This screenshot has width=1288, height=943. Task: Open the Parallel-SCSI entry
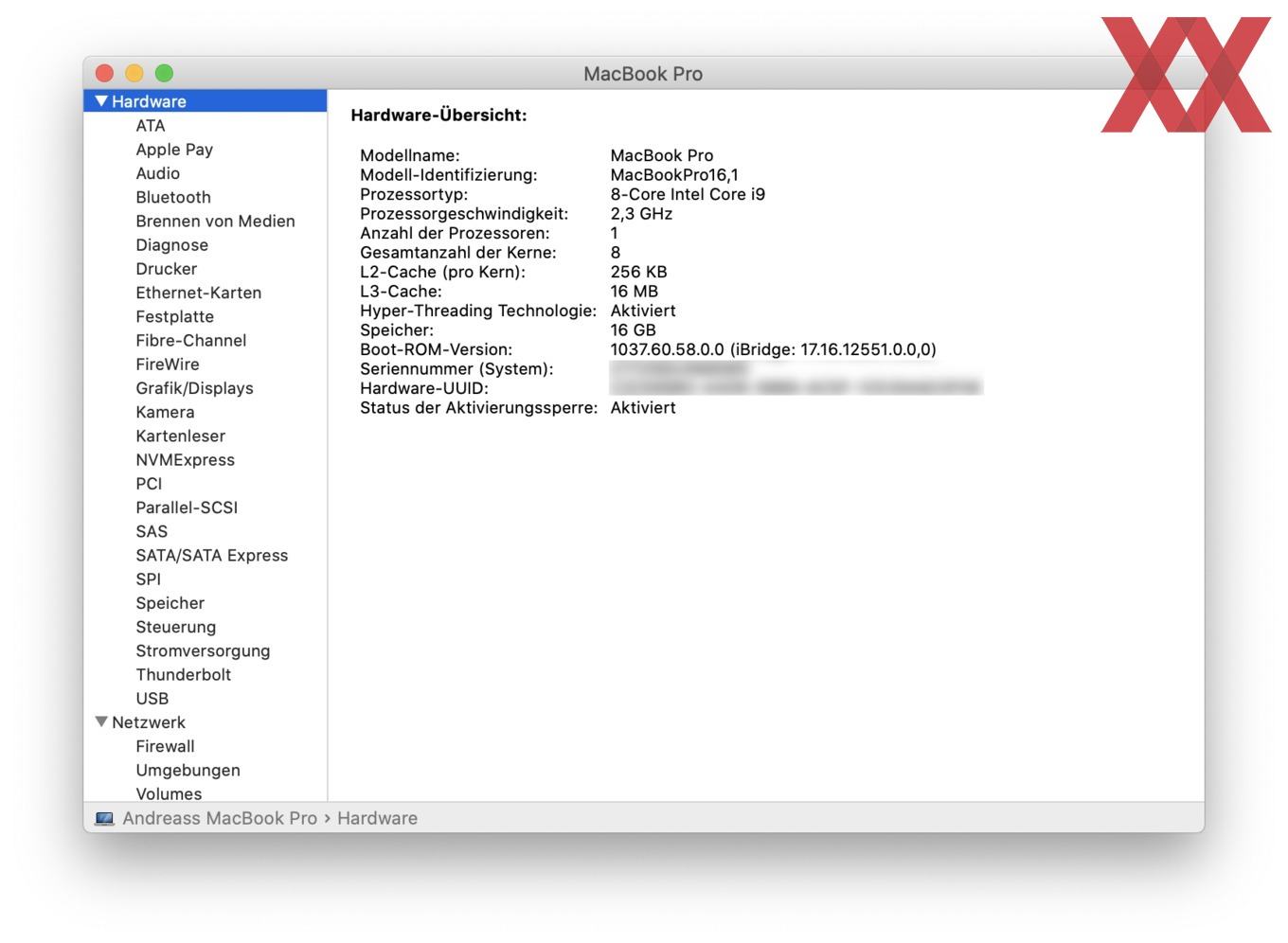[x=187, y=507]
